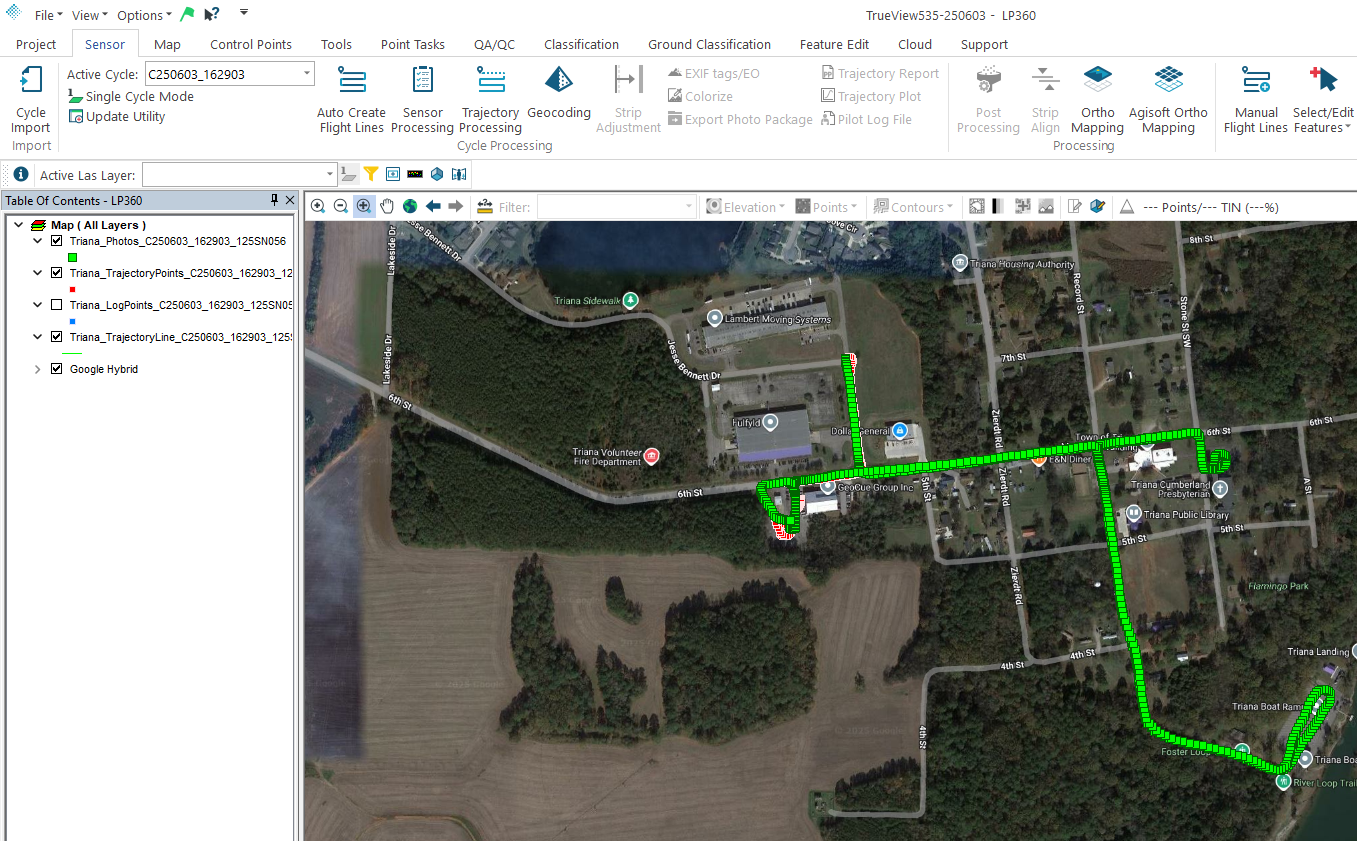Uncheck the Triana_TrajectoryLine layer checkbox
The height and width of the screenshot is (841, 1357).
(56, 337)
